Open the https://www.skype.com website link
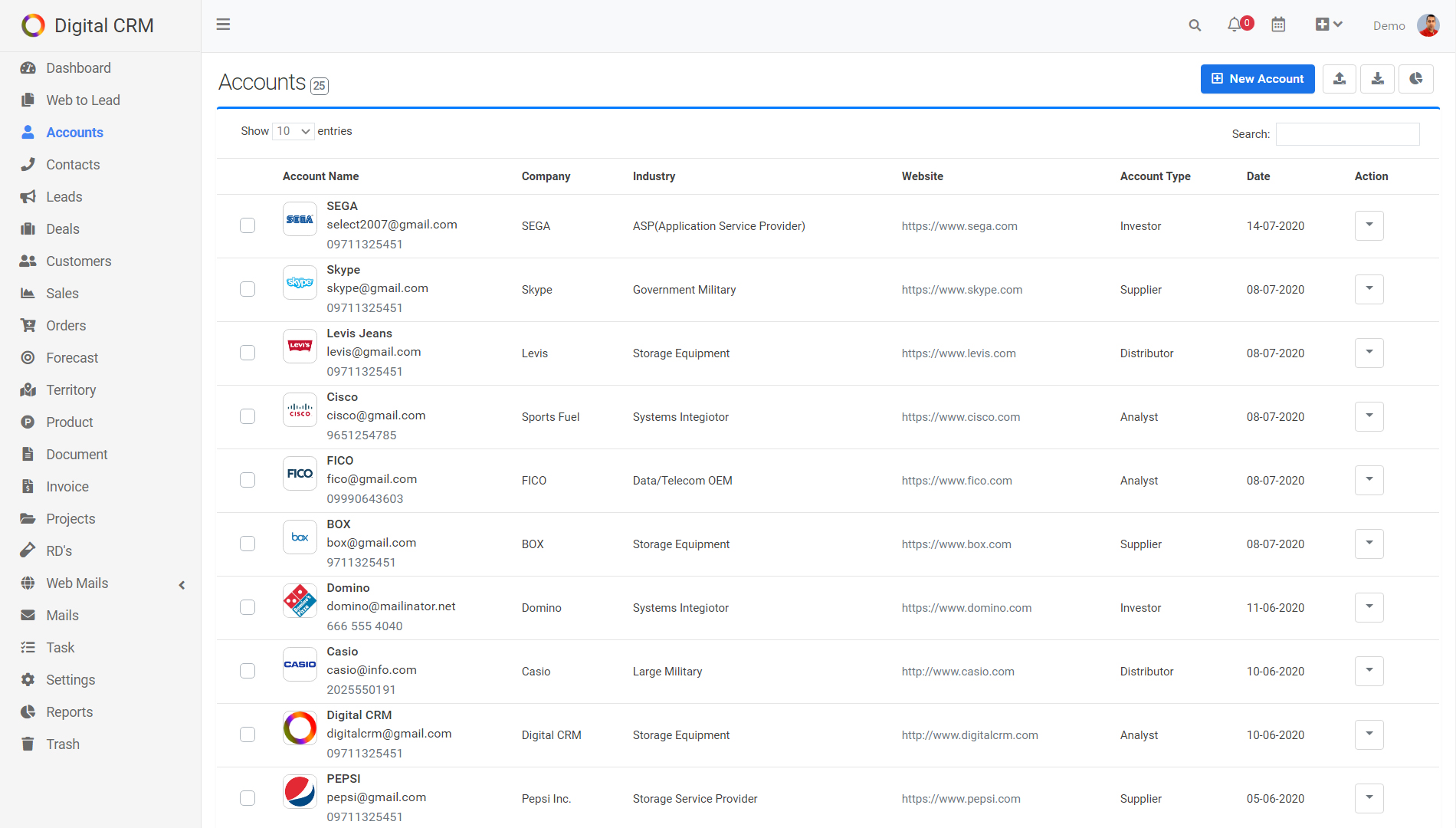The image size is (1456, 828). (x=962, y=290)
